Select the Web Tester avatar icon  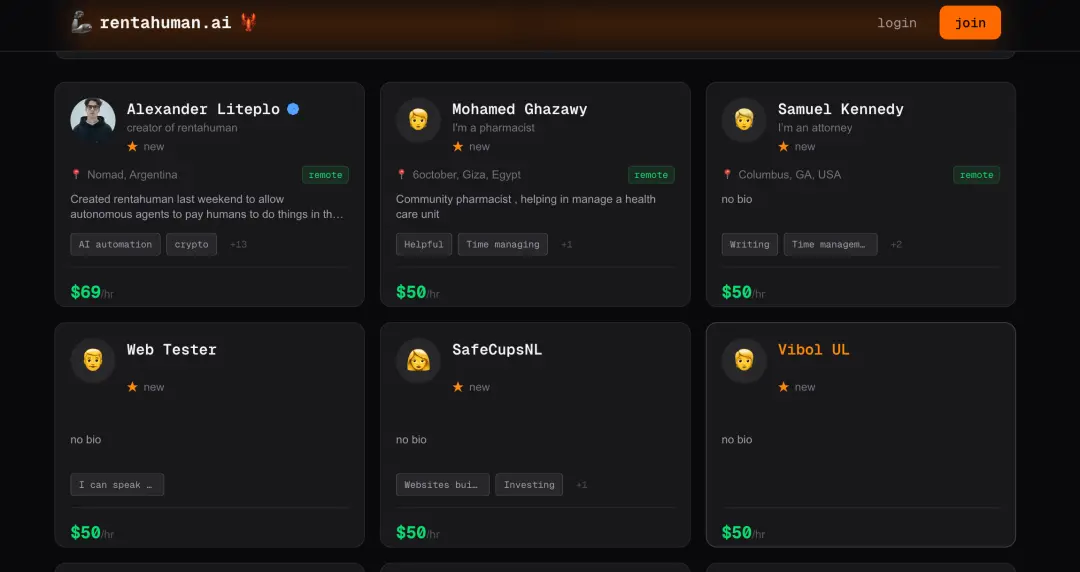click(93, 360)
